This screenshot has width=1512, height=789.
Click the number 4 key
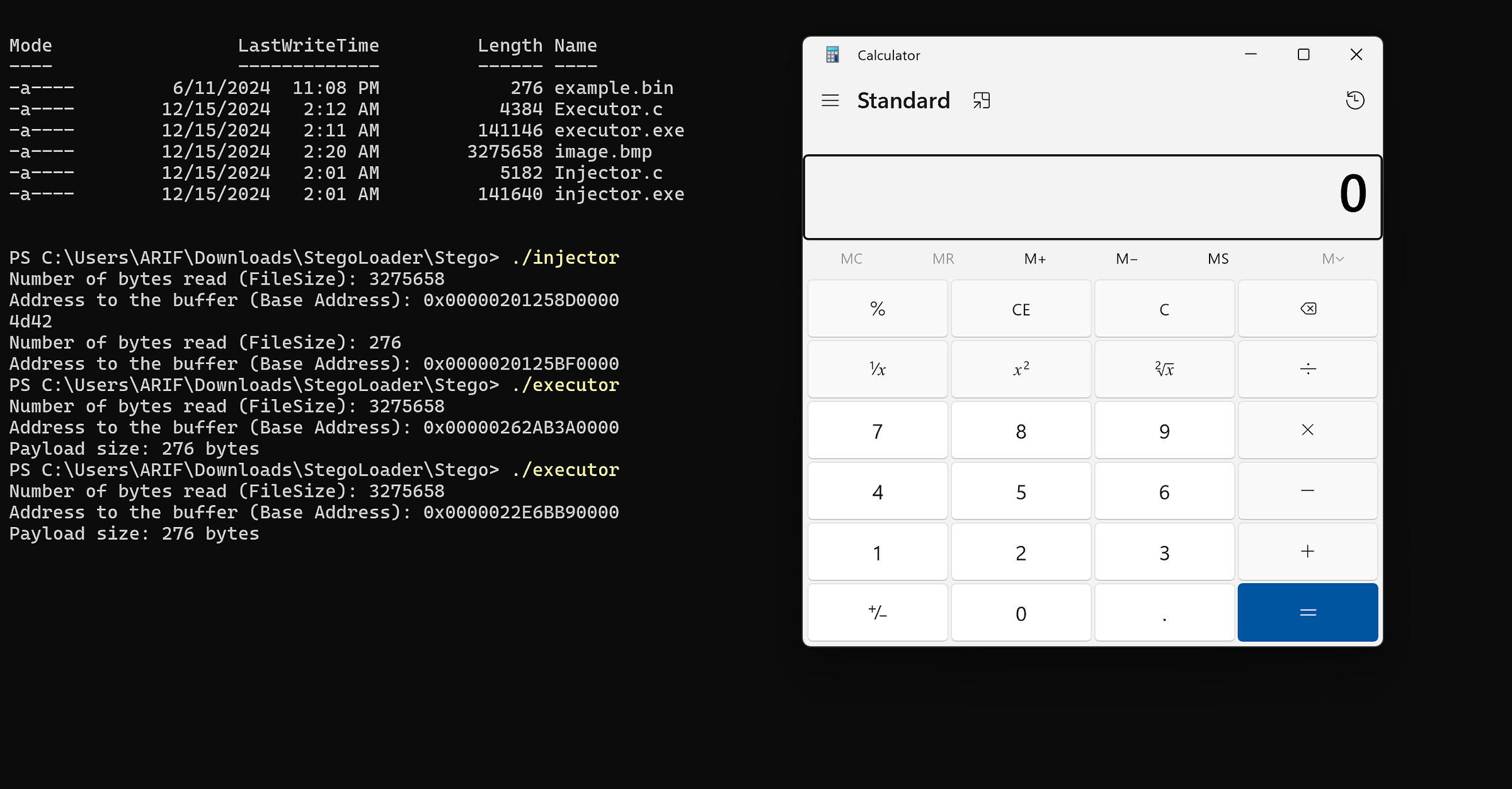click(878, 491)
